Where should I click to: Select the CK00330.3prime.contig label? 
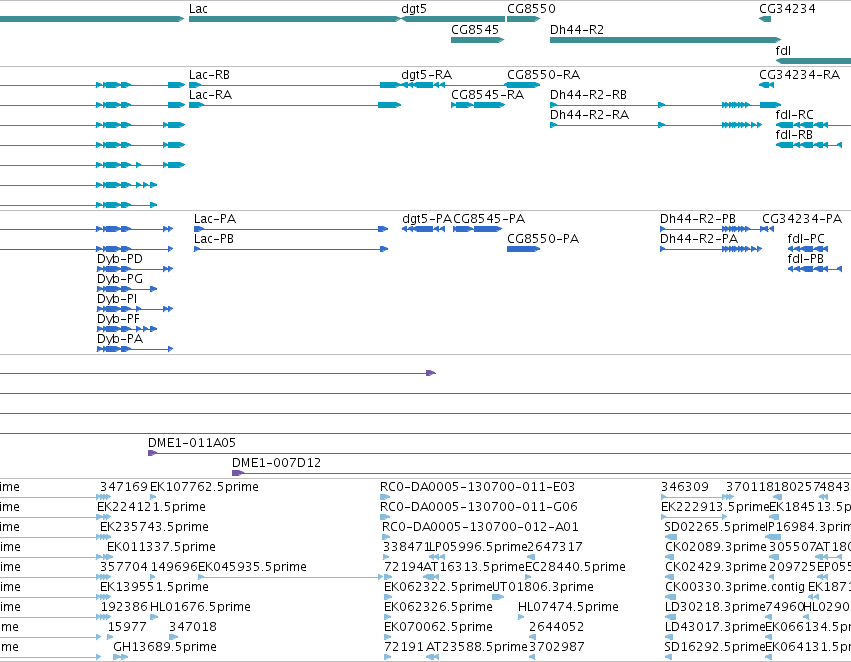735,588
